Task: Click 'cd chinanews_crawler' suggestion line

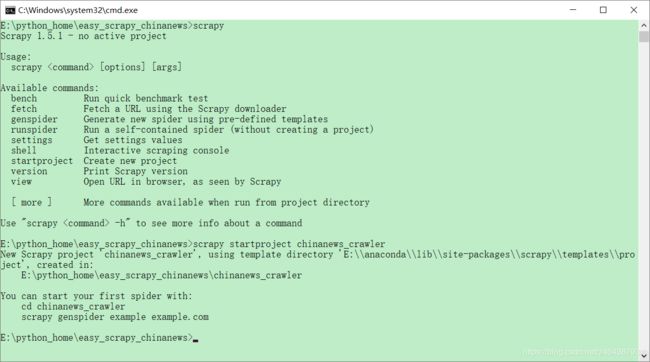Action: [x=73, y=306]
